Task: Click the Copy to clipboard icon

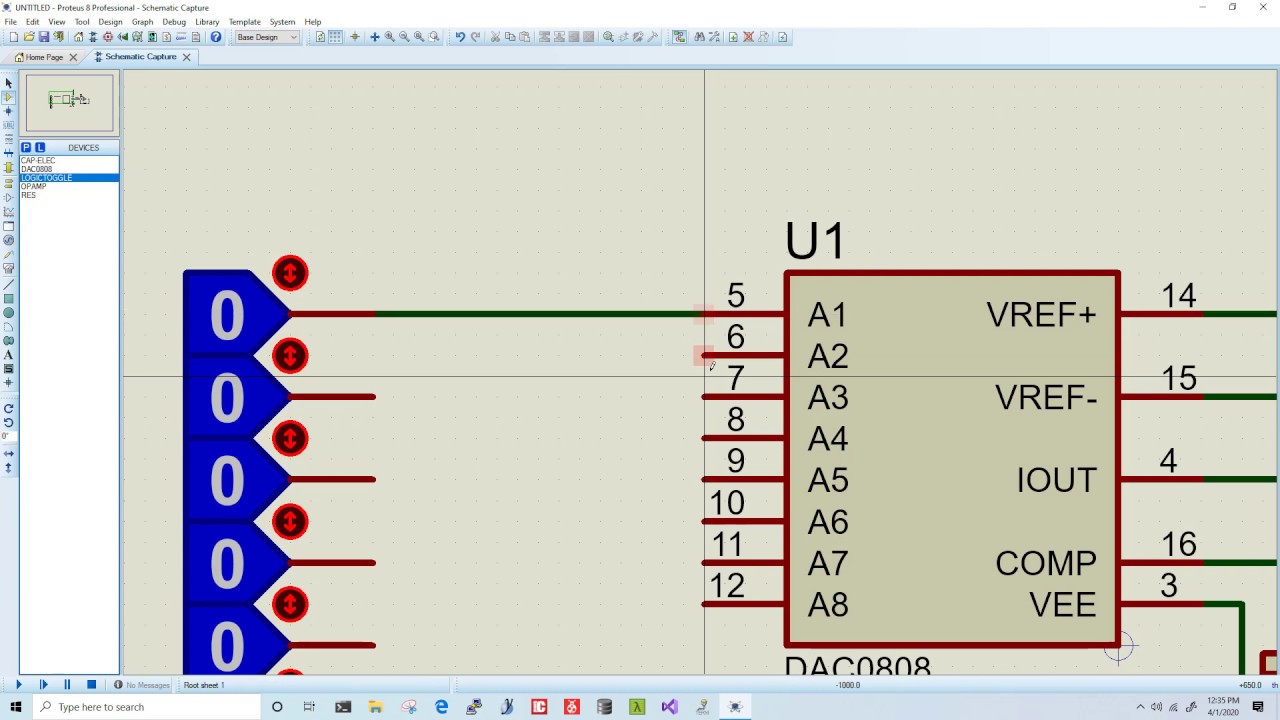Action: click(510, 37)
